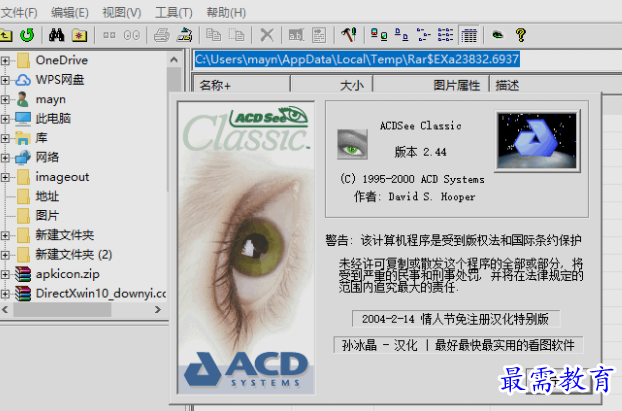Click the small eye icon in About dialog
622x411 pixels.
352,144
